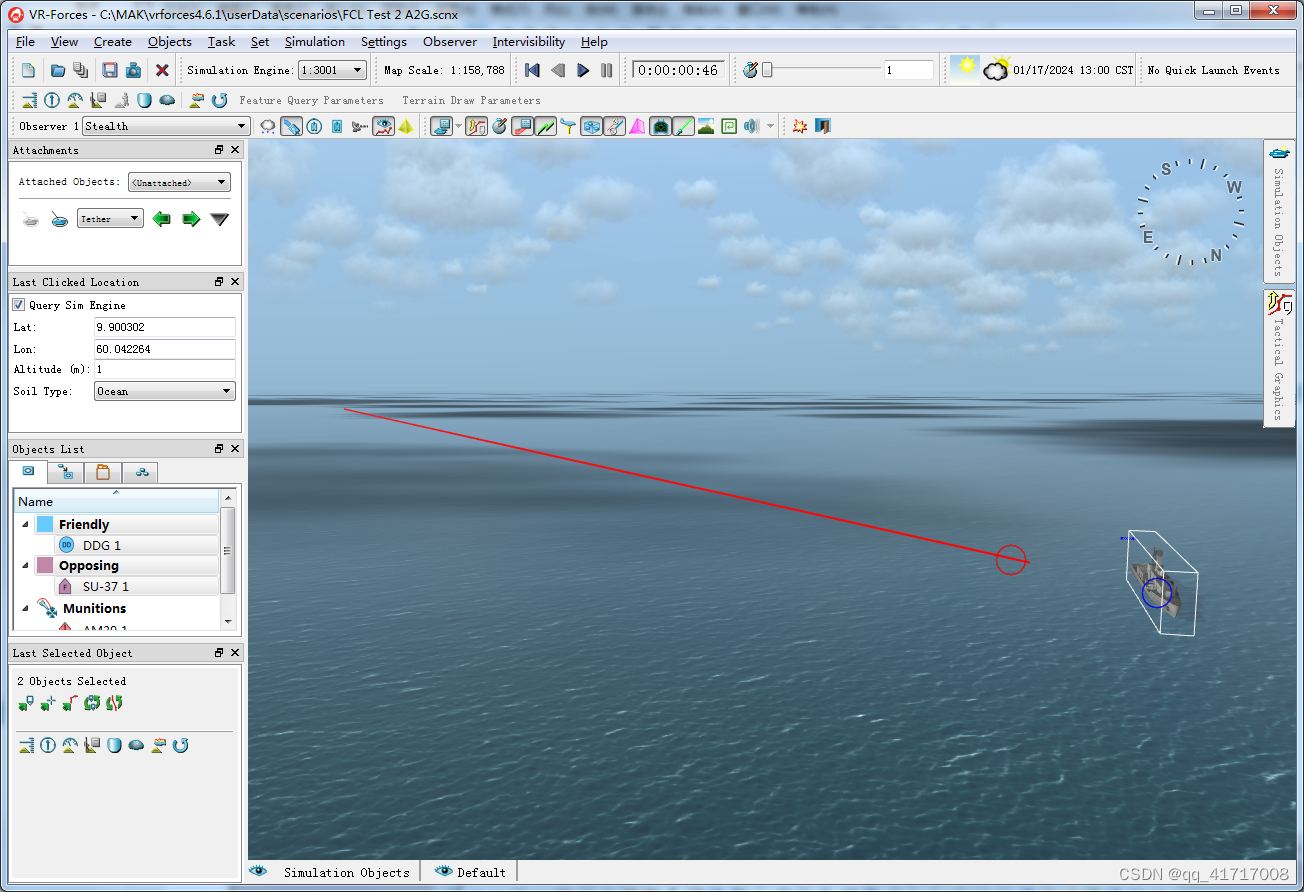The width and height of the screenshot is (1304, 892).
Task: Toggle the eye on the Simulation Objects bottom tab
Action: pos(259,872)
